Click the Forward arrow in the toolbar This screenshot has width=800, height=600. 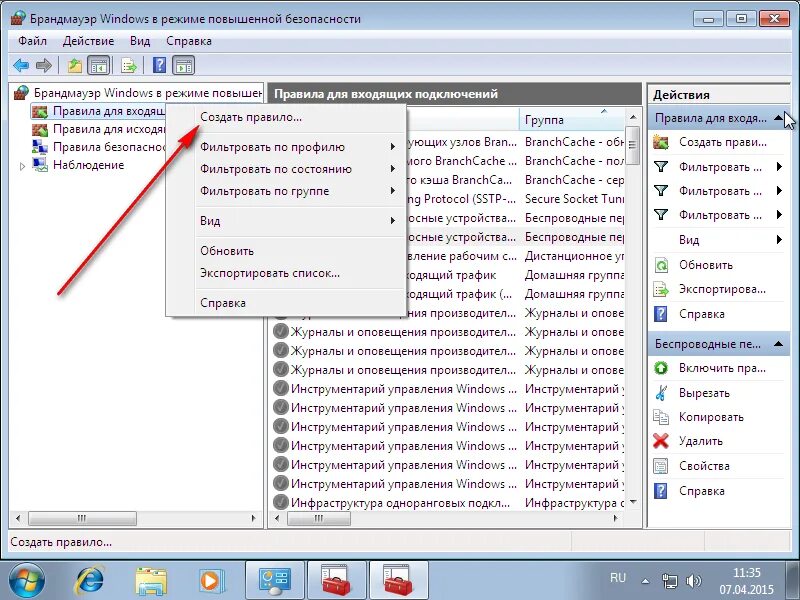point(44,65)
